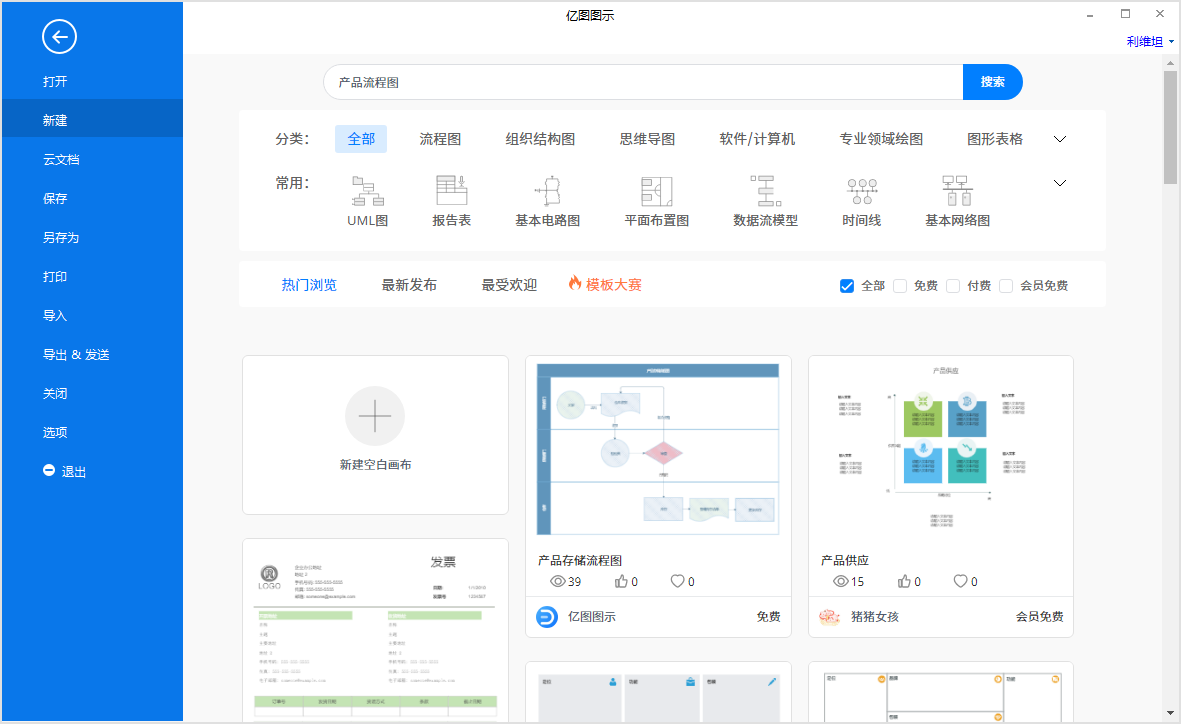Screen dimensions: 1181x724
Task: Open the 发票 invoice template thumbnail
Action: (x=375, y=631)
